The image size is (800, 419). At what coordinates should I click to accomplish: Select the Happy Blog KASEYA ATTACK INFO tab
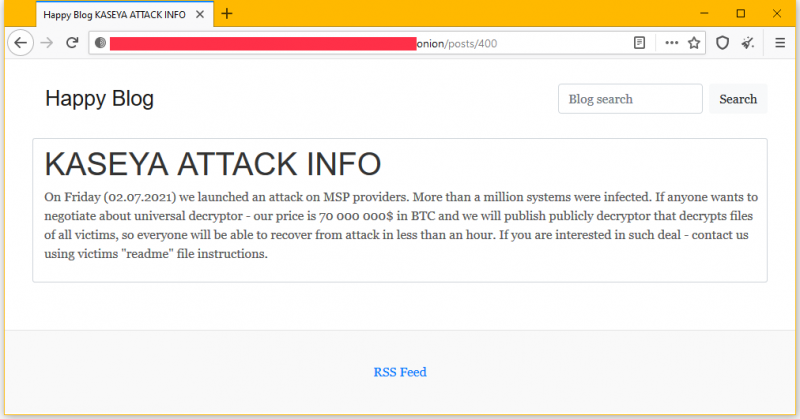pyautogui.click(x=115, y=14)
